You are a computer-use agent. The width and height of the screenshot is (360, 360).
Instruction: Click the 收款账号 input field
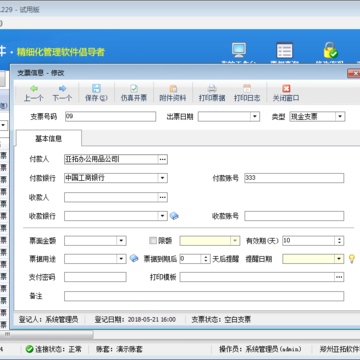(294, 216)
